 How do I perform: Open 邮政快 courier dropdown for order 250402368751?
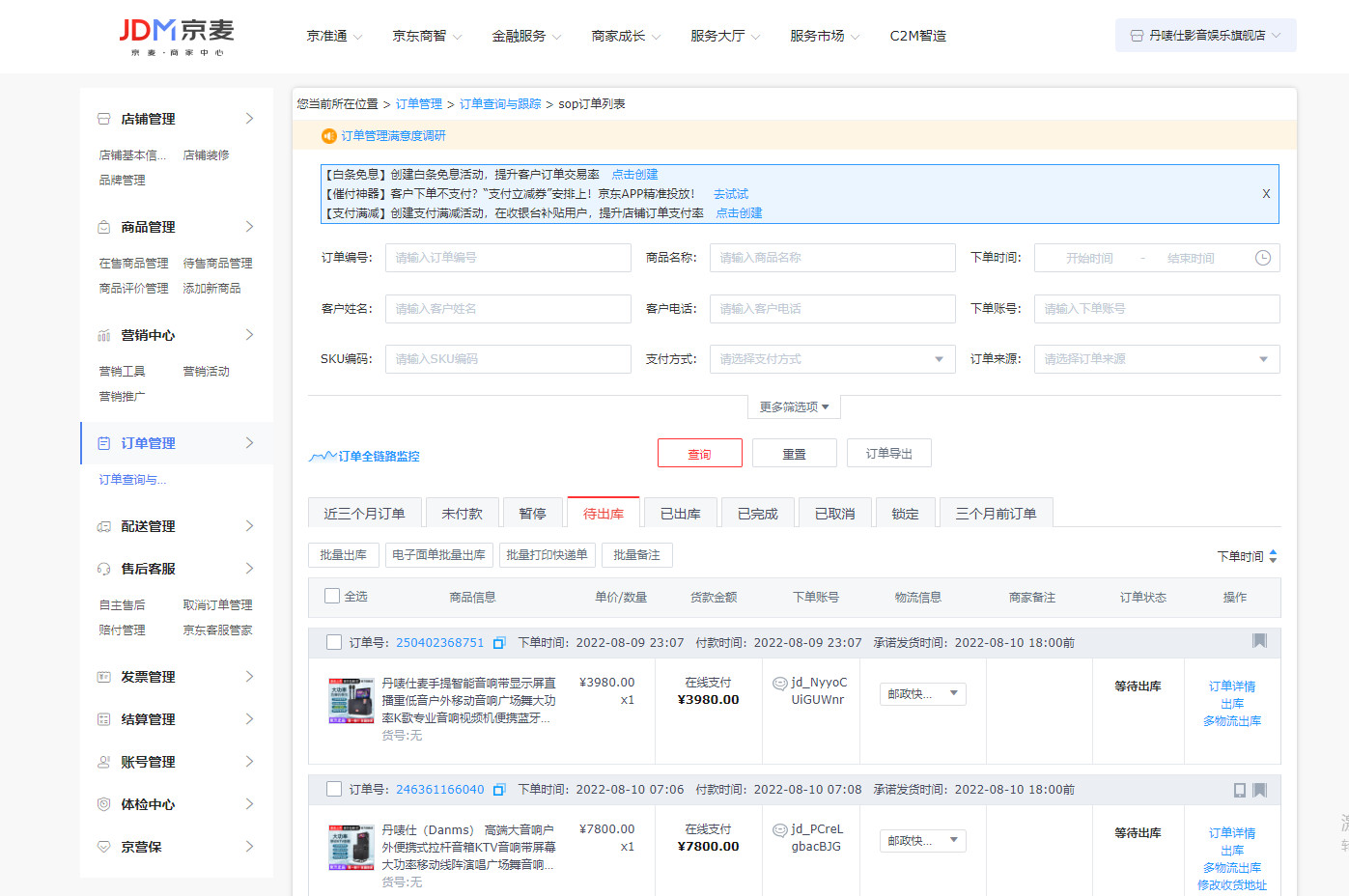click(x=923, y=694)
